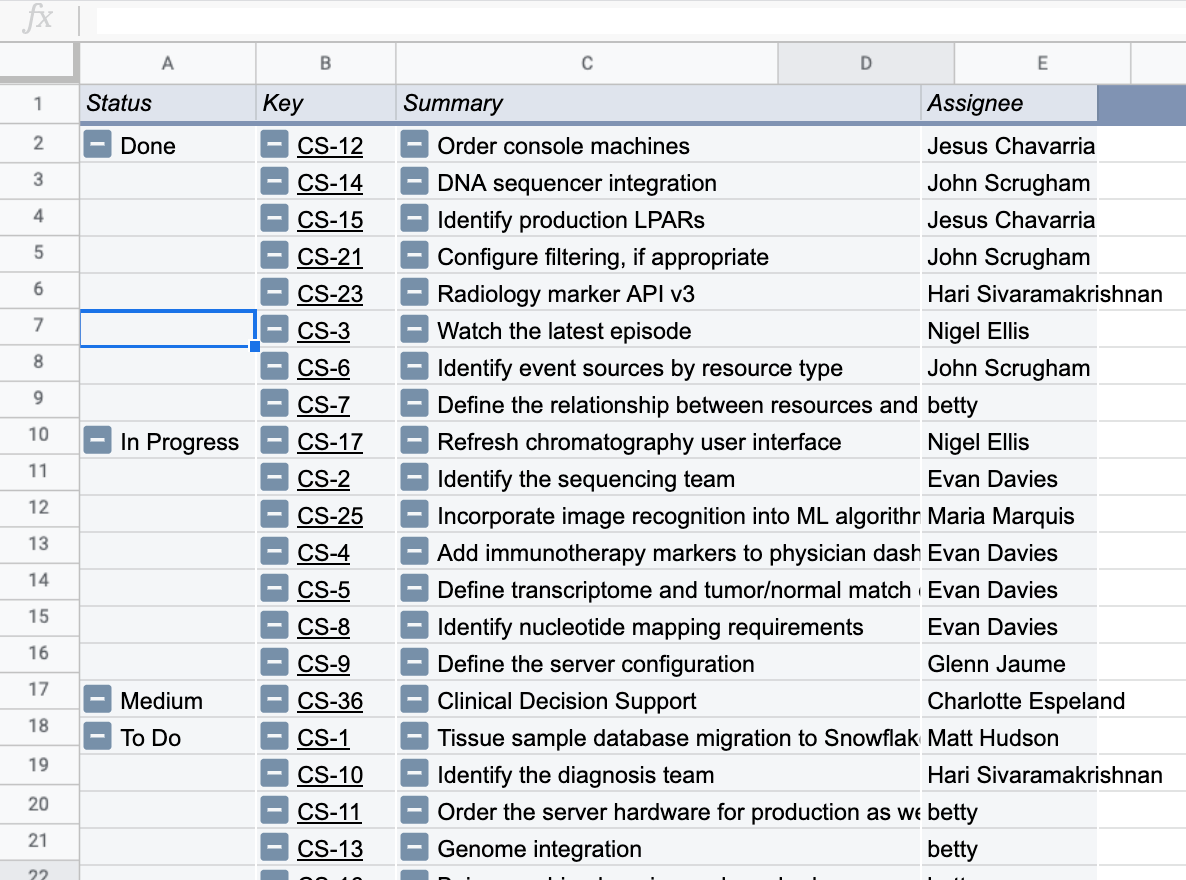This screenshot has width=1186, height=880.
Task: Open the CS-36 issue link
Action: tap(330, 701)
